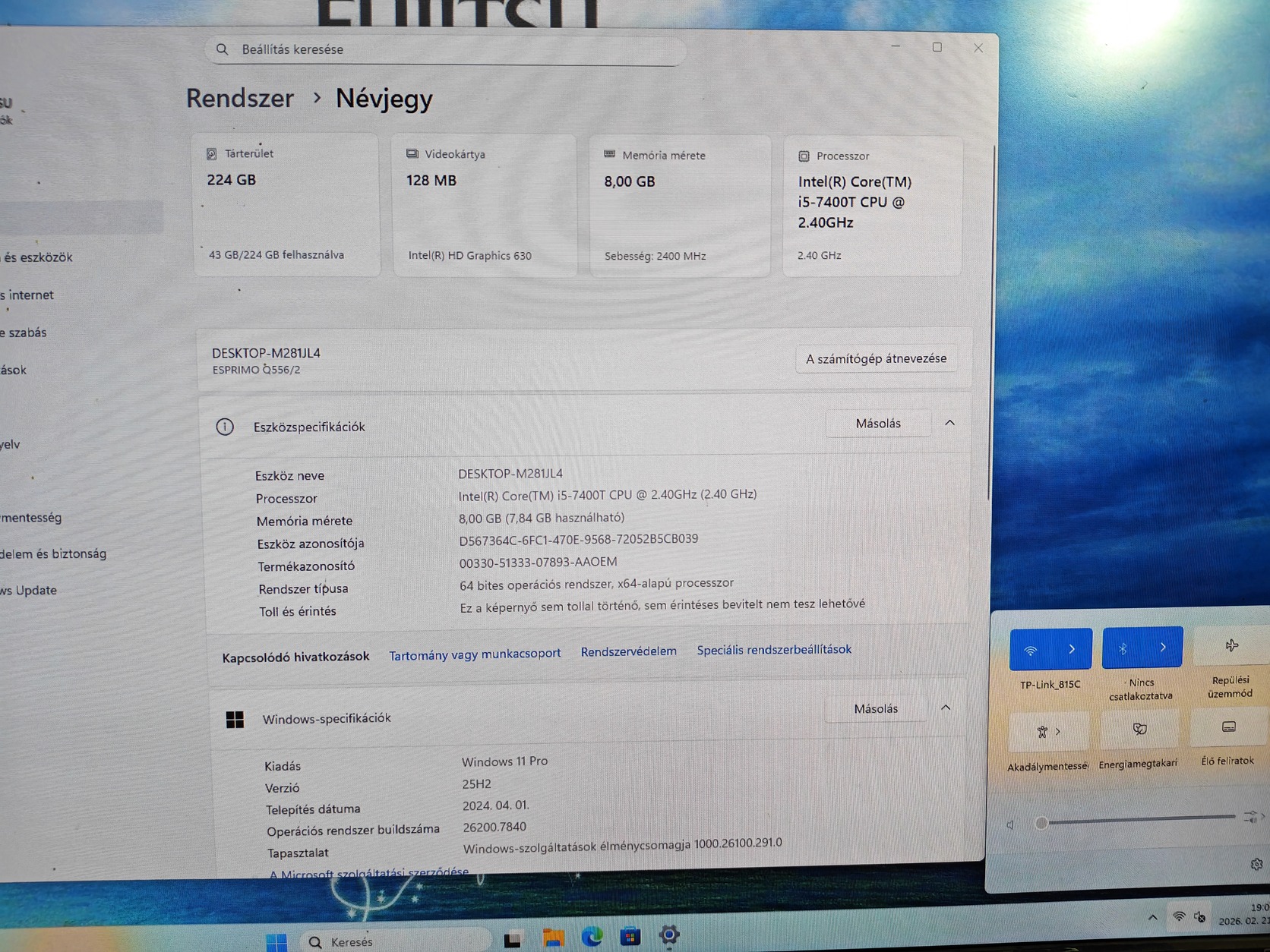Open Windows Update in the sidebar
This screenshot has height=952, width=1270.
pyautogui.click(x=29, y=591)
